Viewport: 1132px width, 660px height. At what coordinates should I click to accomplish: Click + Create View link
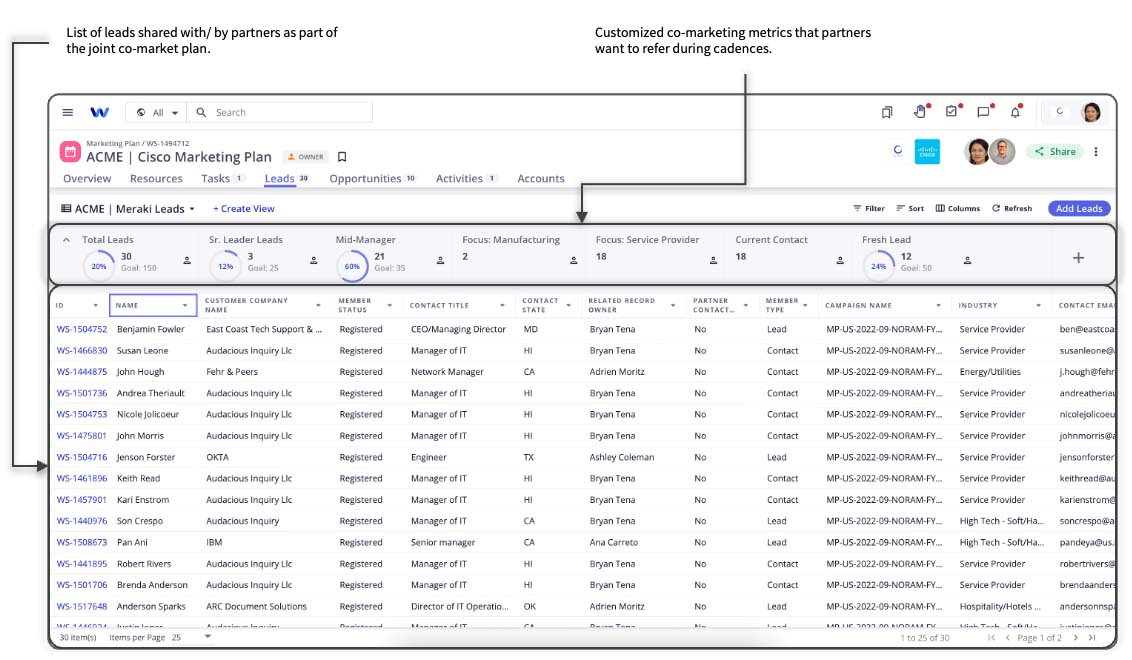tap(243, 209)
